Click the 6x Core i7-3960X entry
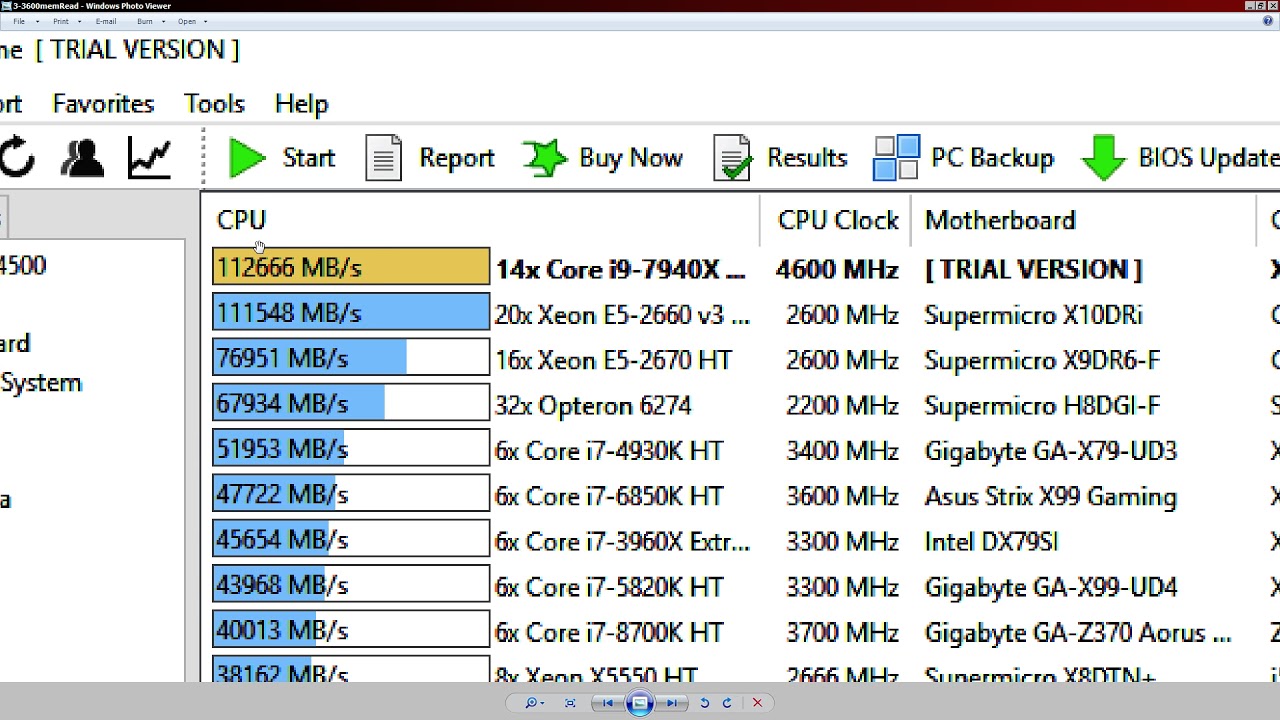1280x720 pixels. click(622, 542)
